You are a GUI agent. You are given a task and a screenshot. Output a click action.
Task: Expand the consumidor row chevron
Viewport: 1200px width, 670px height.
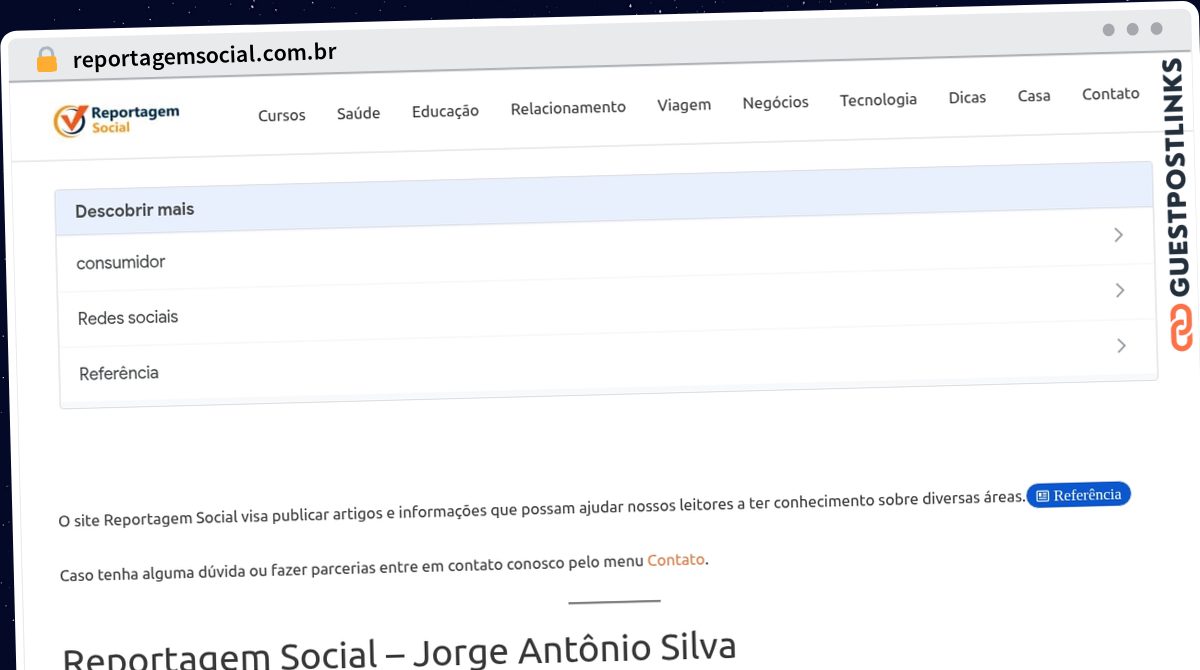[1118, 235]
